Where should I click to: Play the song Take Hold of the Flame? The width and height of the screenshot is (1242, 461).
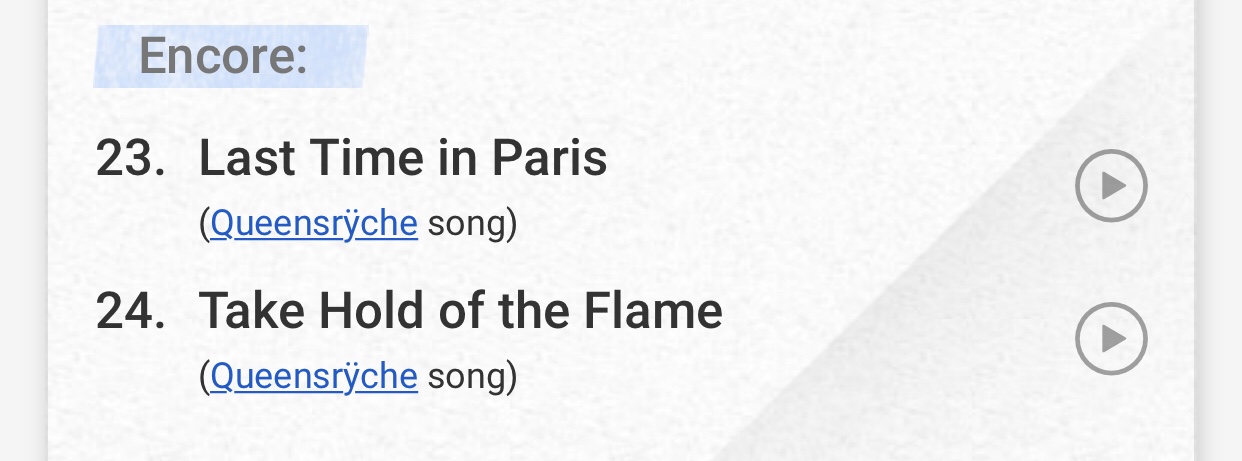point(1110,338)
